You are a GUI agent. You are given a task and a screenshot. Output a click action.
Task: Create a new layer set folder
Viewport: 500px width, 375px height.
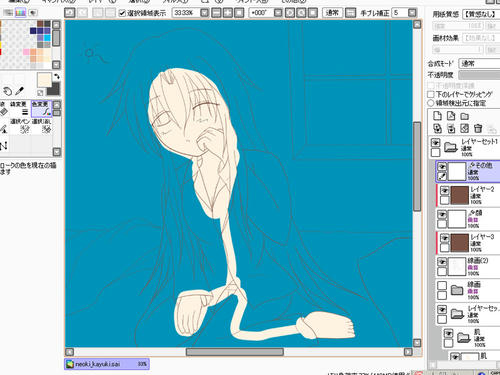(x=465, y=116)
